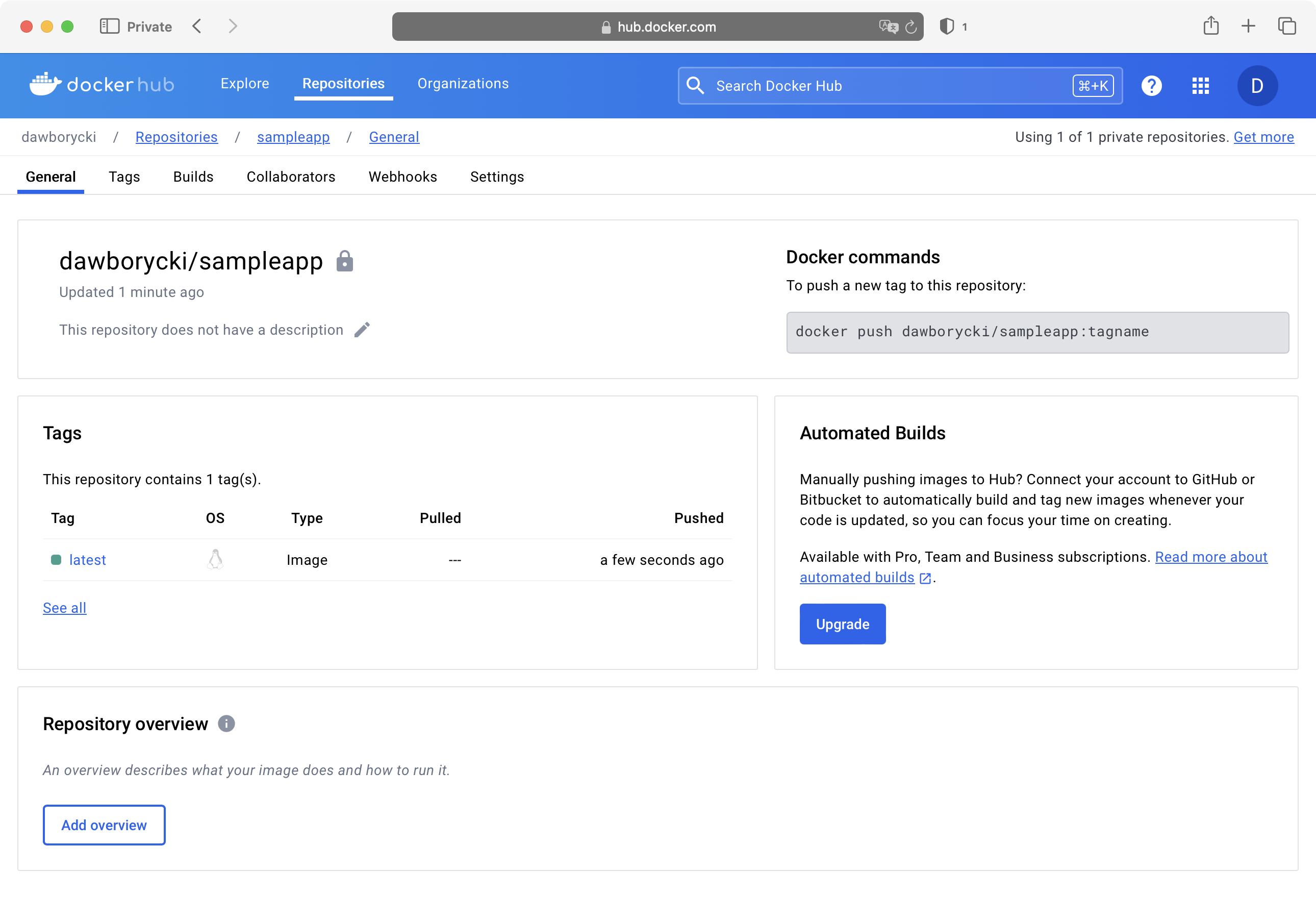Click the Pulled column header
The image size is (1316, 897).
[440, 517]
